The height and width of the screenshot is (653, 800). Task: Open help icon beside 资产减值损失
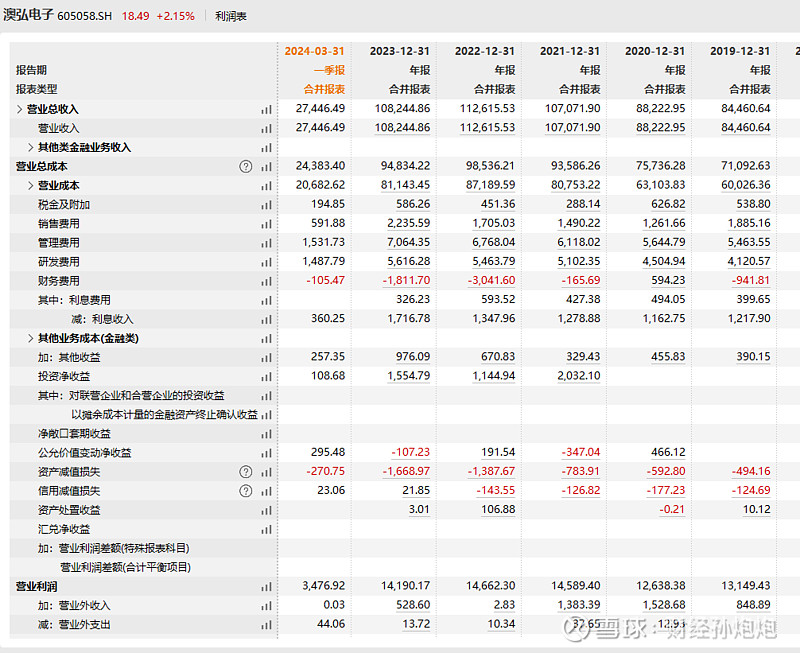click(x=245, y=472)
